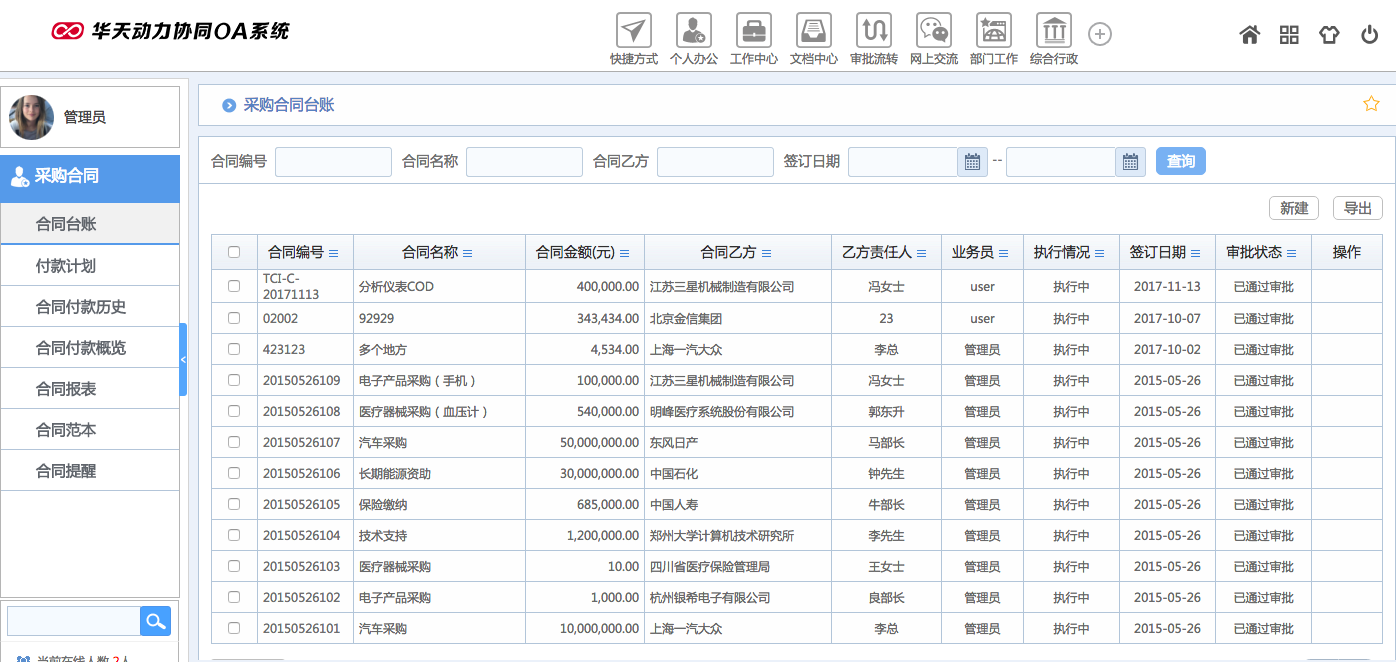Viewport: 1396px width, 662px height.
Task: Click the plus icon to add module
Action: click(x=1099, y=35)
